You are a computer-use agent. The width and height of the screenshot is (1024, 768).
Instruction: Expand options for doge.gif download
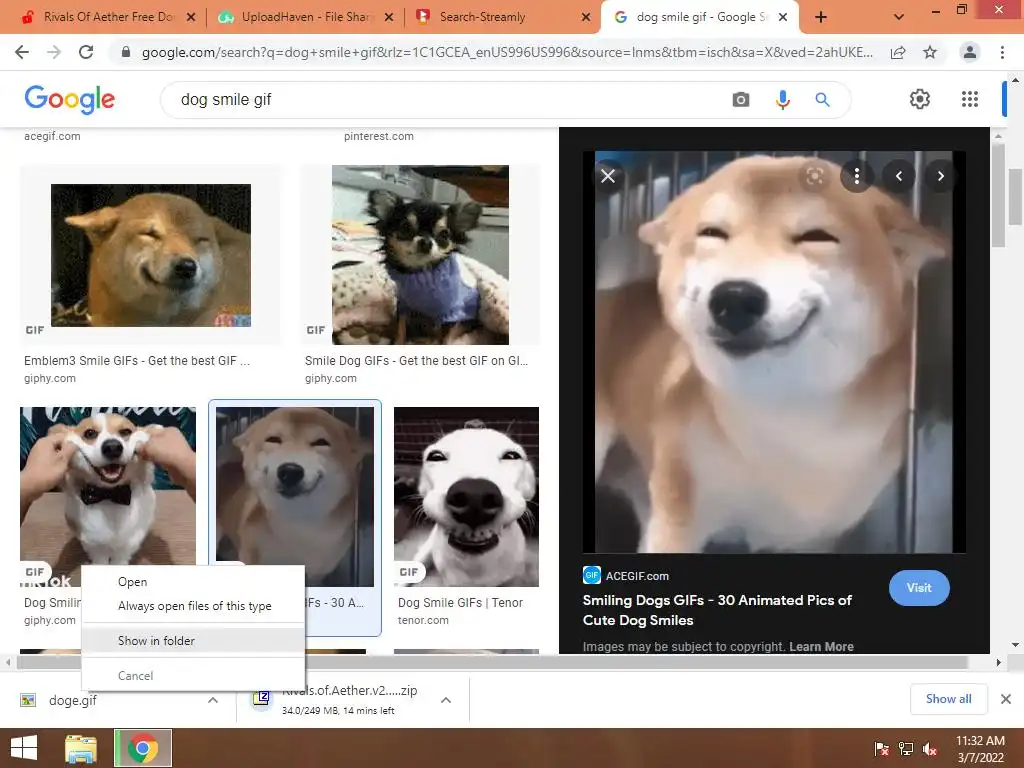(x=213, y=700)
